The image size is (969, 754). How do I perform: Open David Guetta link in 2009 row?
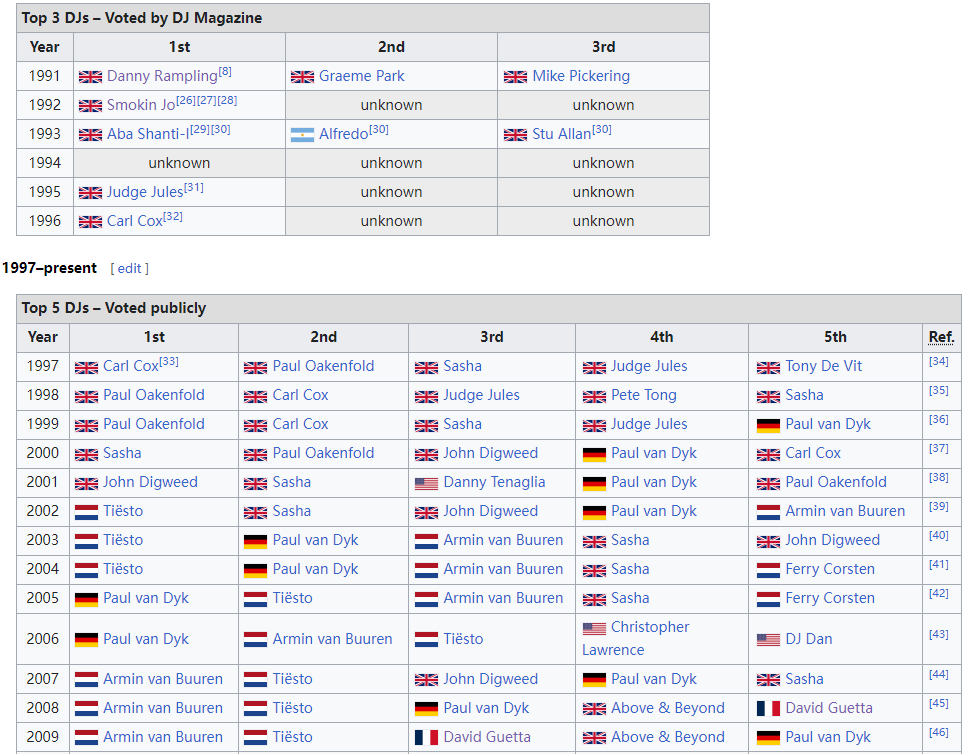point(486,737)
